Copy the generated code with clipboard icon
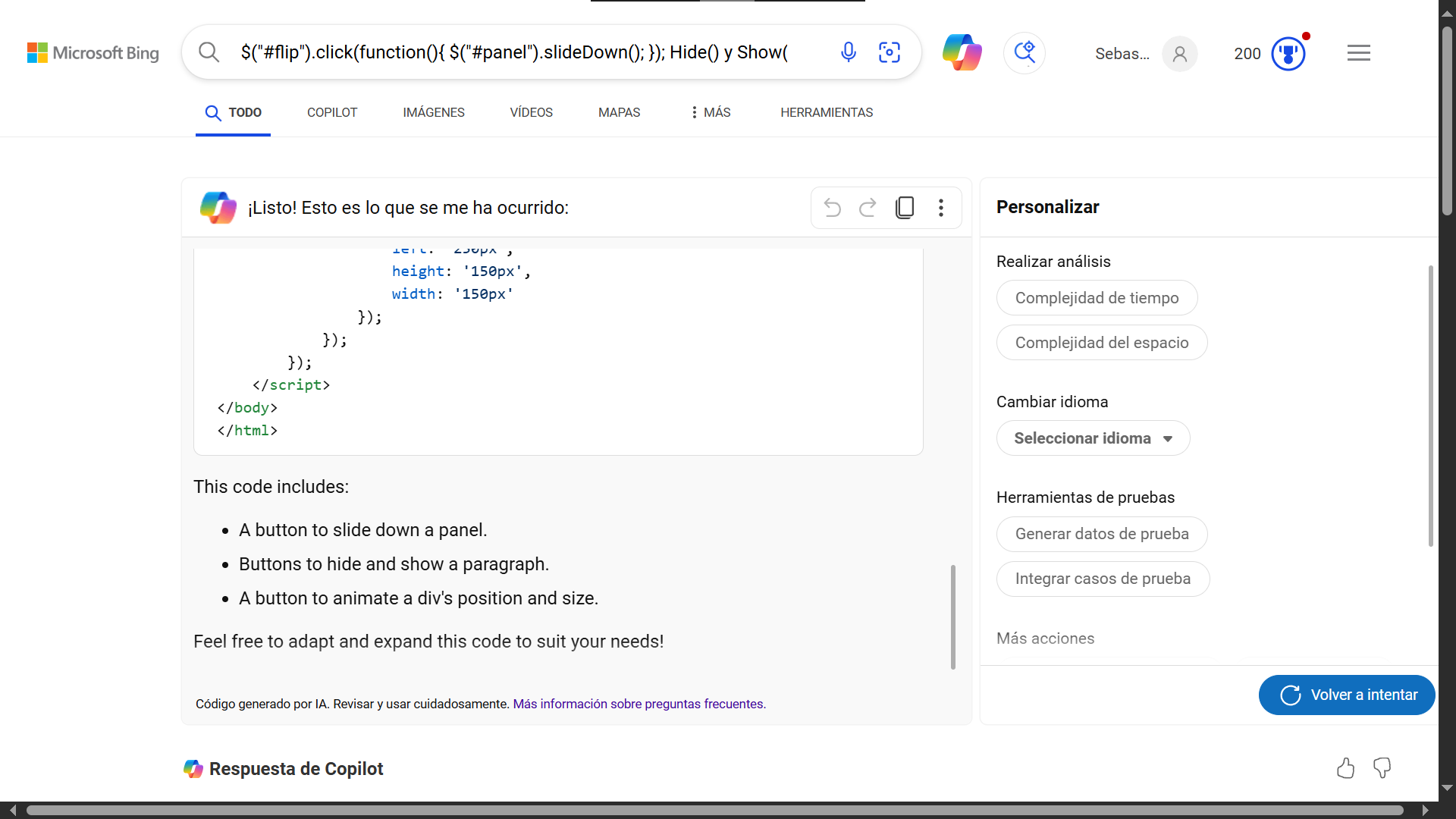Screen dimensions: 1456x819 905,208
